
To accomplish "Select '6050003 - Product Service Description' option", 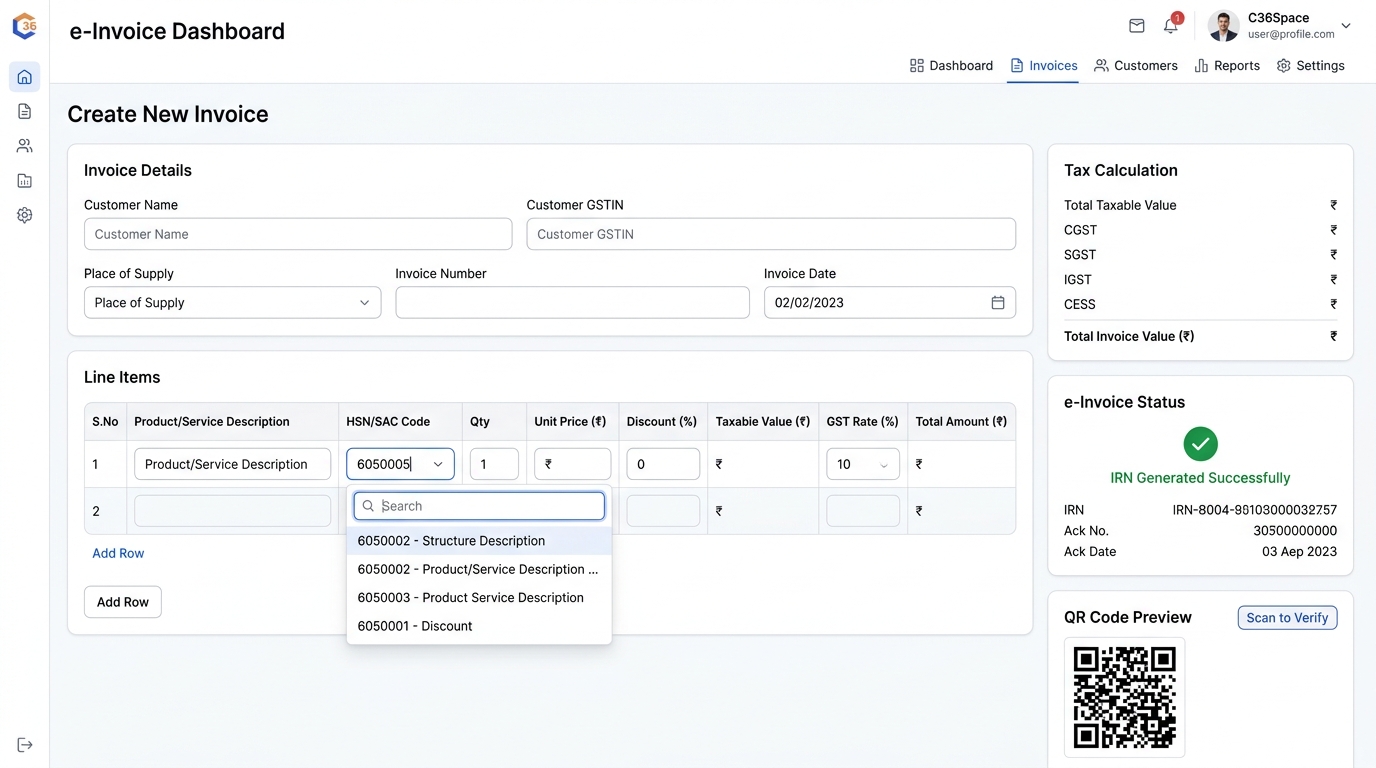I will 479,598.
